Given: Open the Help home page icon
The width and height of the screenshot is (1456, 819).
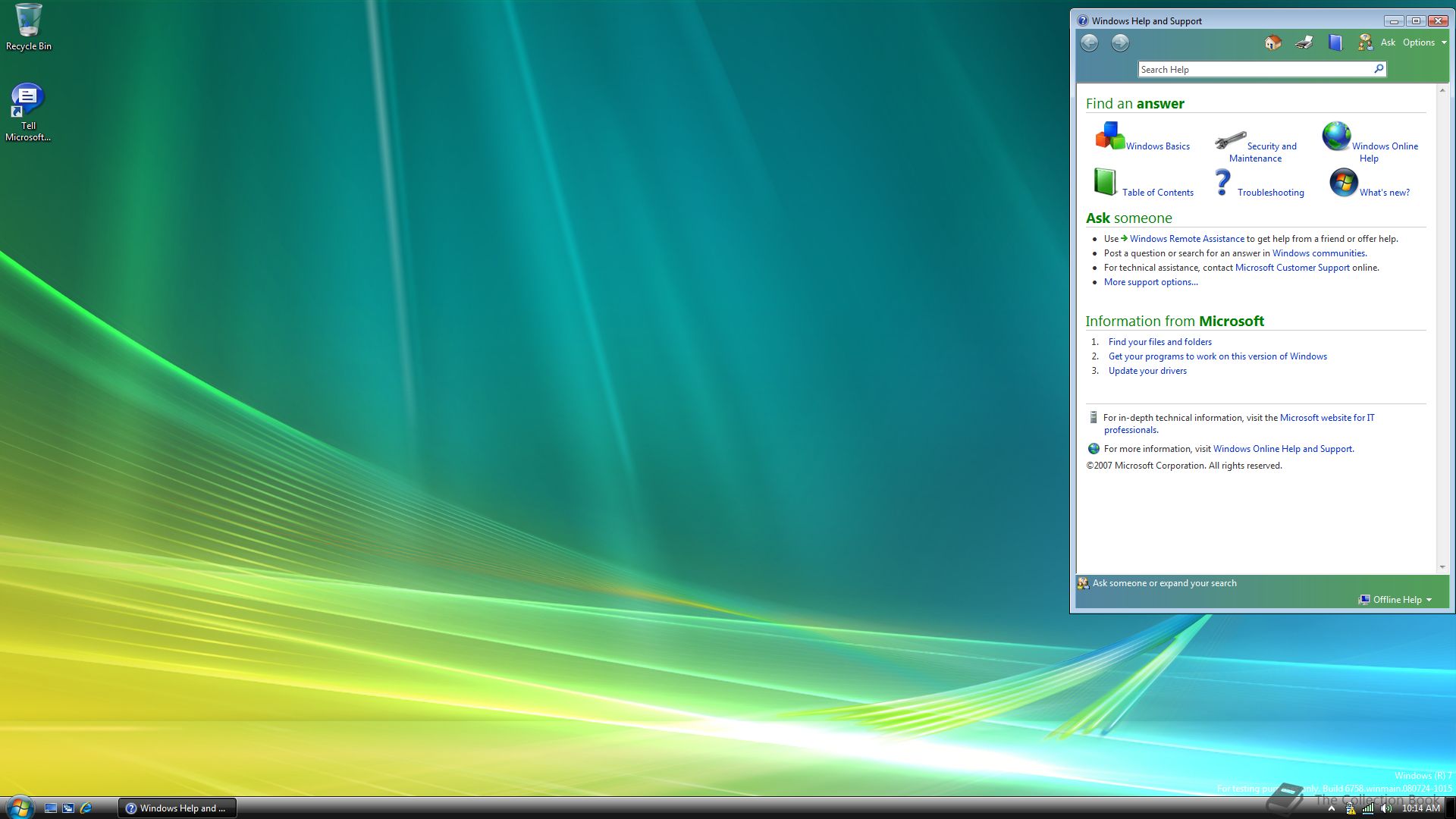Looking at the screenshot, I should [1273, 43].
